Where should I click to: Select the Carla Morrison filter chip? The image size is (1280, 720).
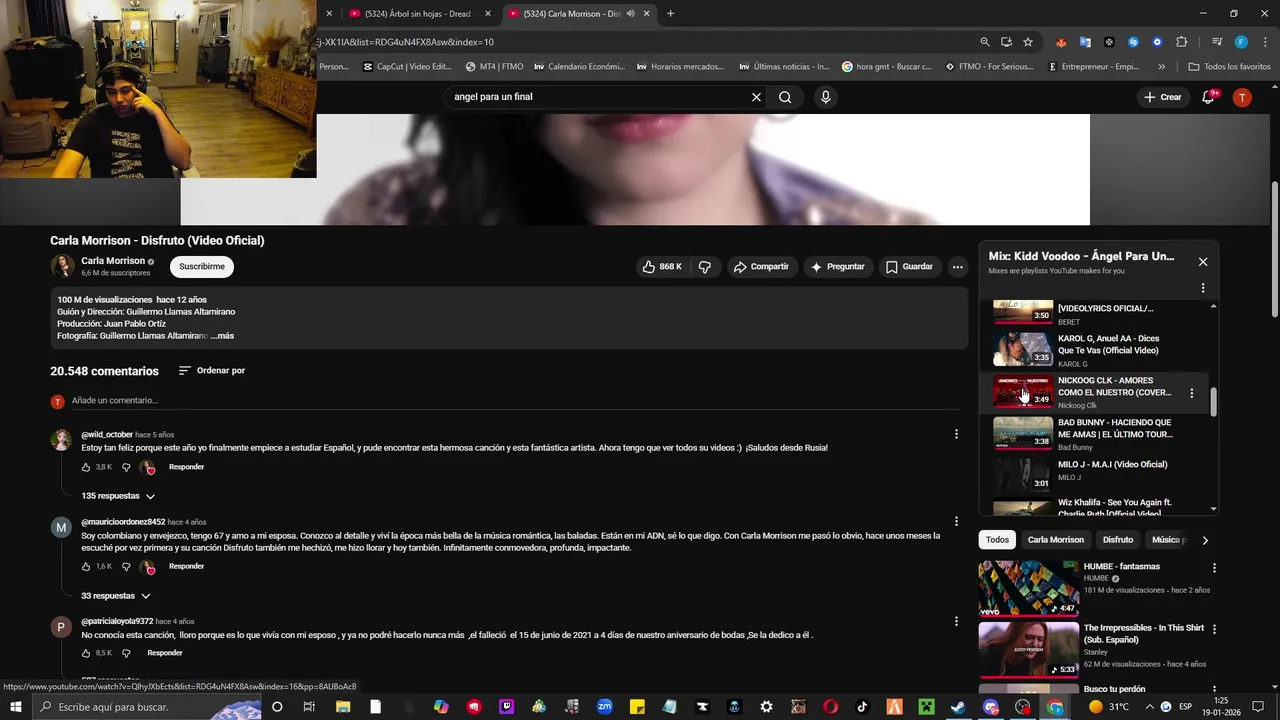[x=1056, y=540]
